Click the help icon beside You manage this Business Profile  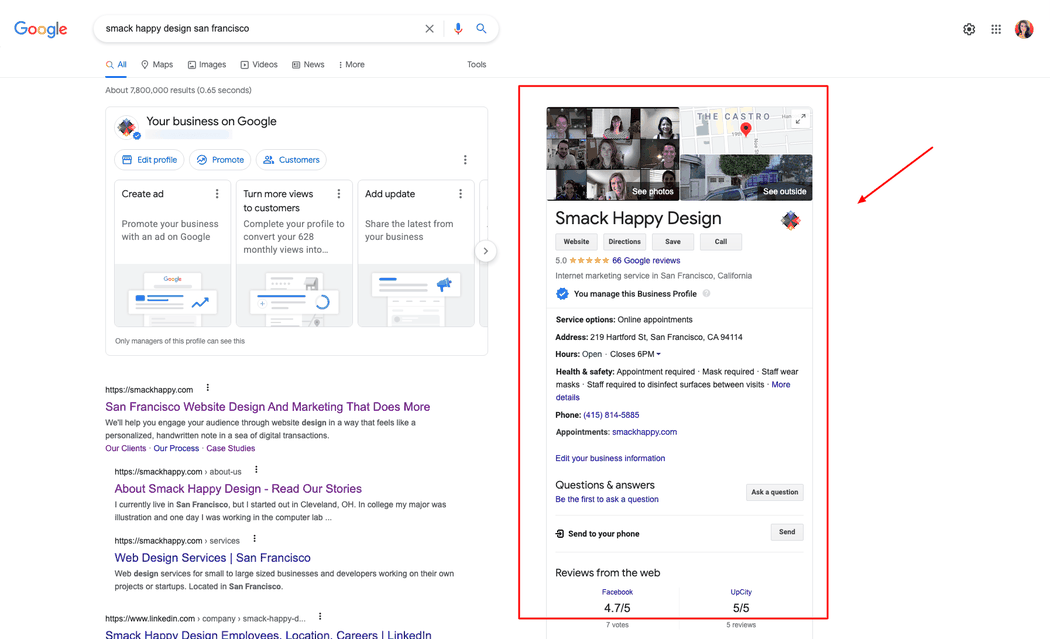[706, 293]
